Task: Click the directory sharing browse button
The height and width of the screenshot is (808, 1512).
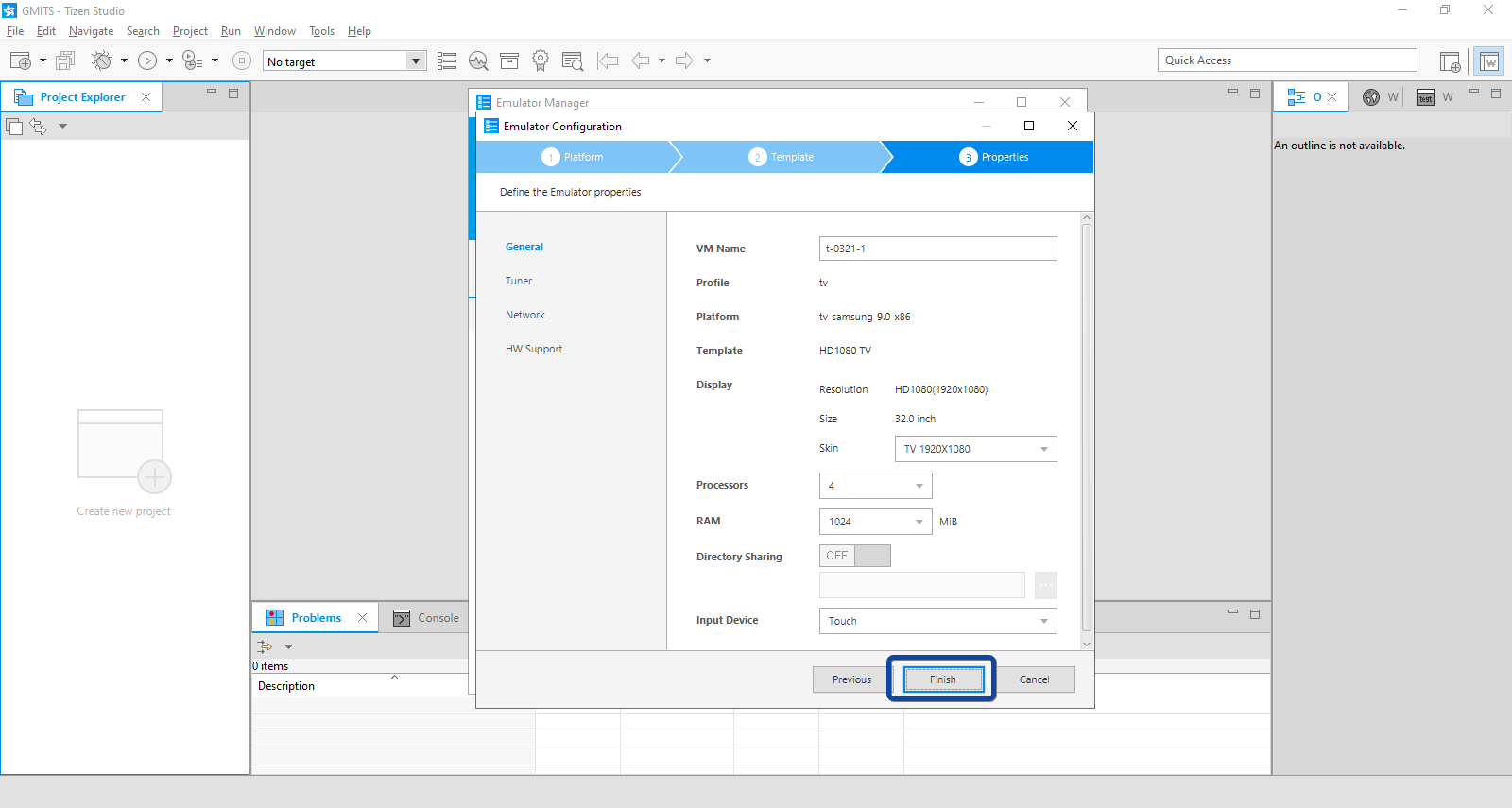Action: click(1045, 585)
